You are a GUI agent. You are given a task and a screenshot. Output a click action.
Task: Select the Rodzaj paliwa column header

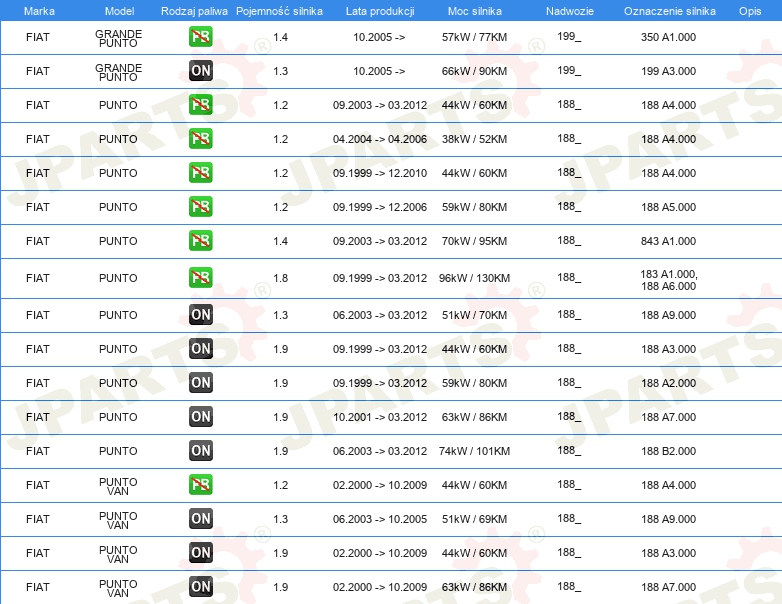click(194, 11)
